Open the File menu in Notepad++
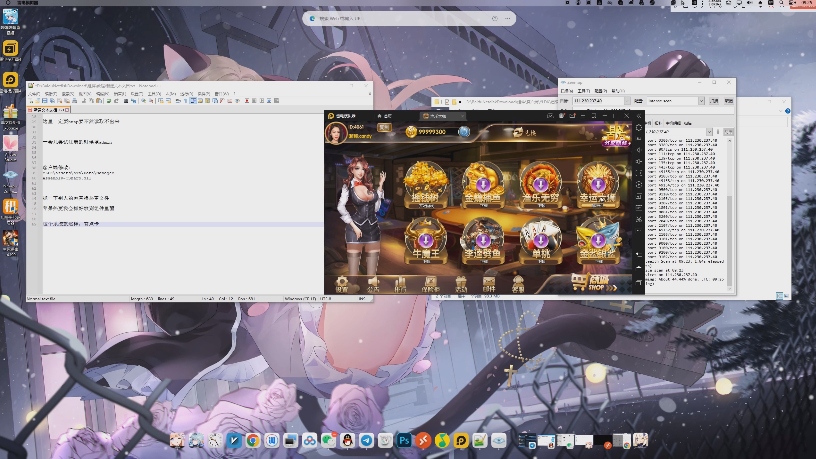 [35, 94]
